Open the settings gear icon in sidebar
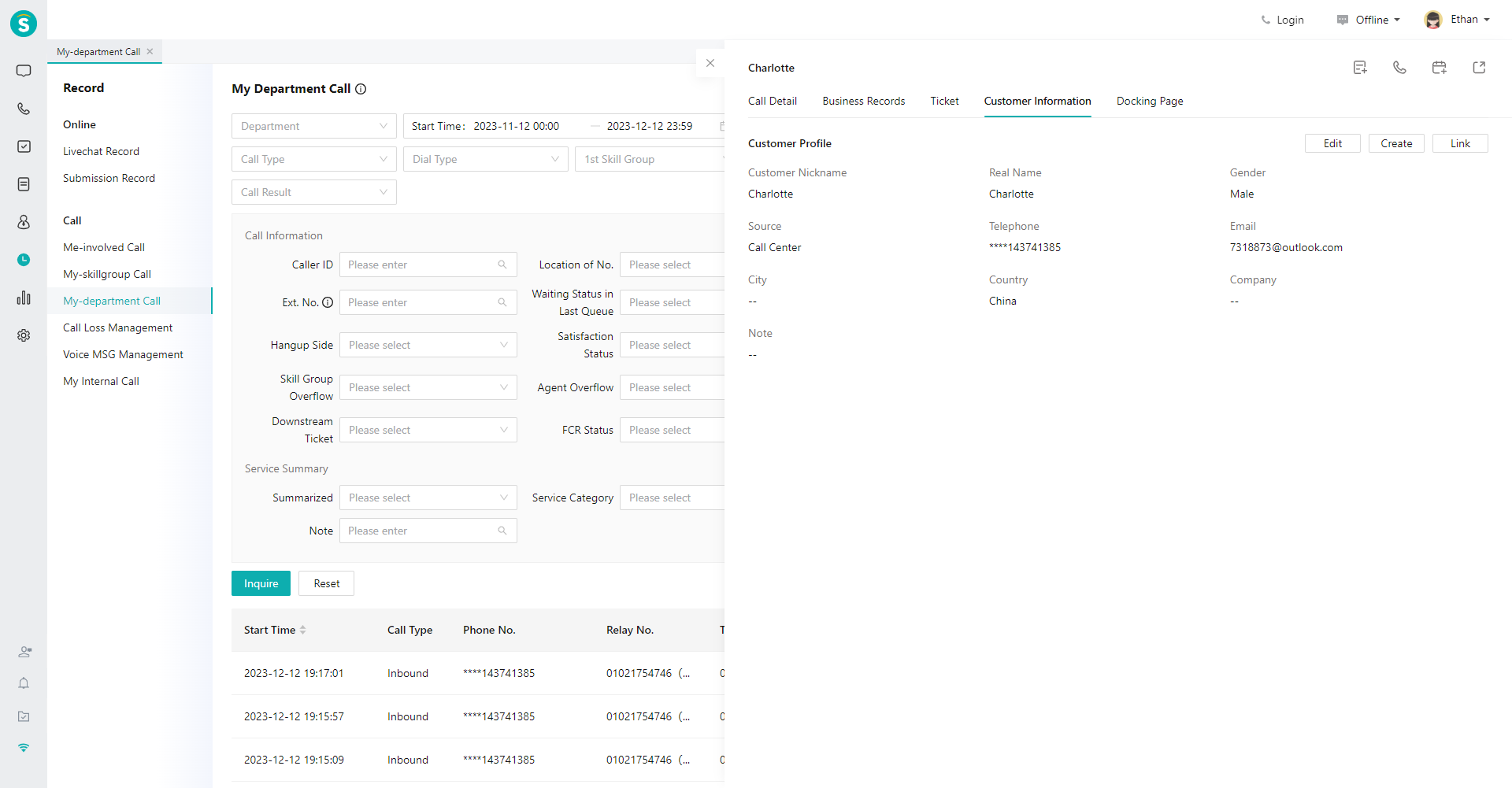This screenshot has height=788, width=1512. pyautogui.click(x=24, y=335)
